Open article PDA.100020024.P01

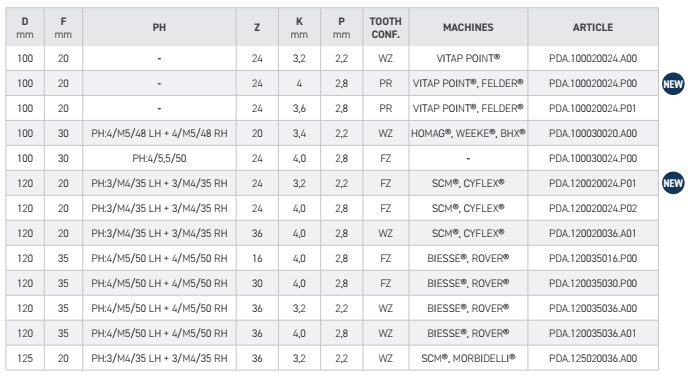coord(593,108)
